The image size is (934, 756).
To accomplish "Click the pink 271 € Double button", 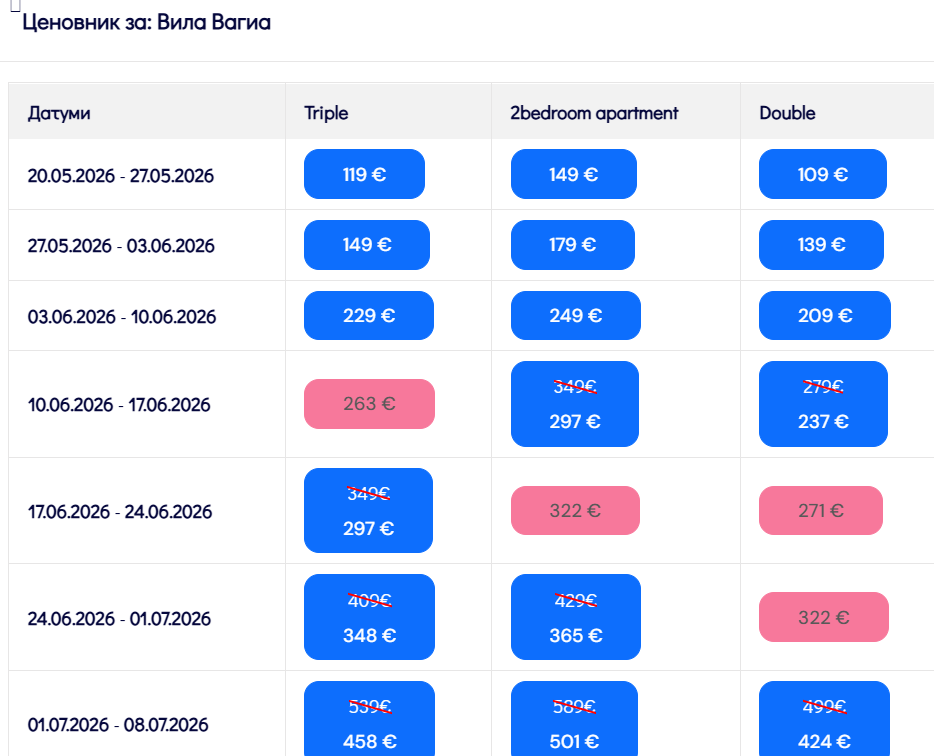I will point(821,510).
